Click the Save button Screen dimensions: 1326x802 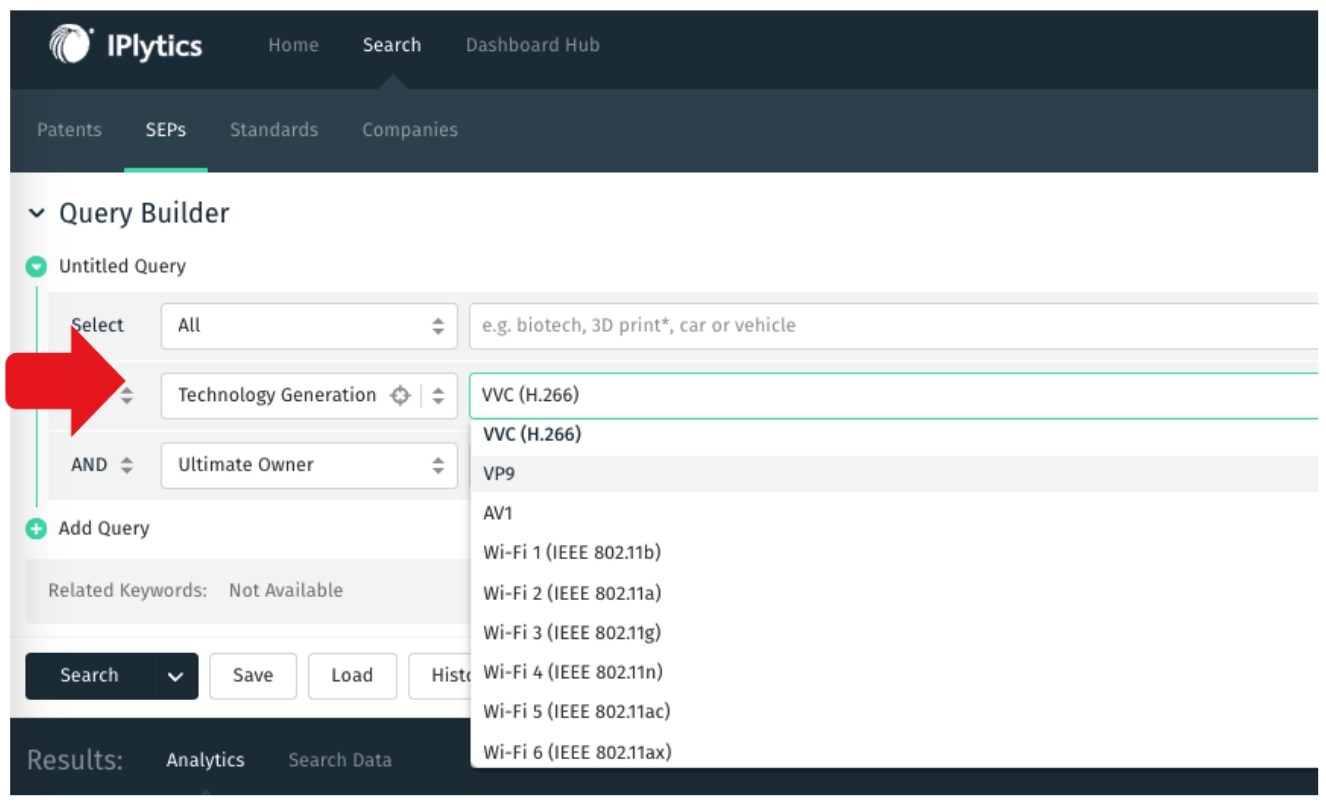tap(253, 676)
